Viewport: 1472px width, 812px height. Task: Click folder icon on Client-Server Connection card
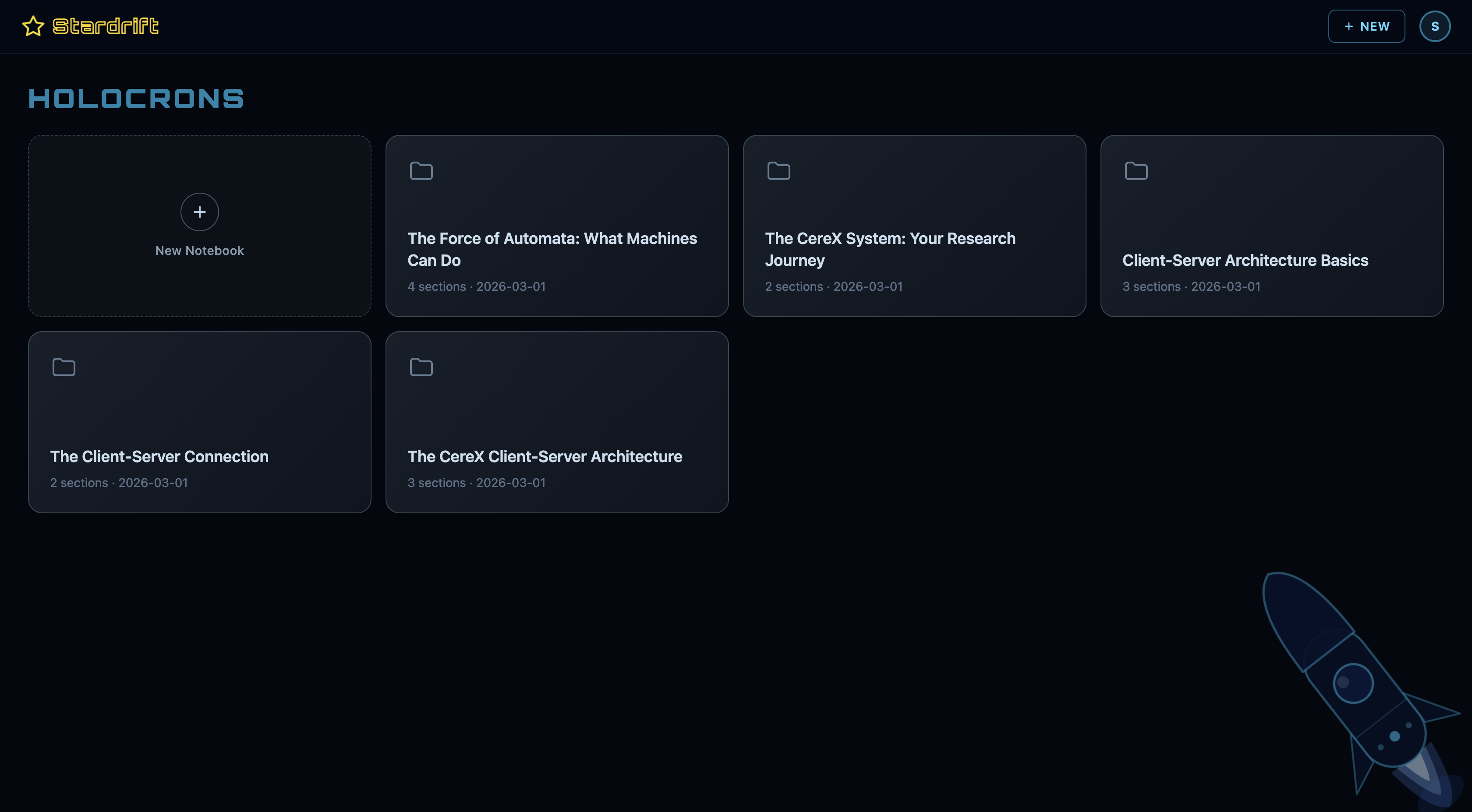(x=64, y=367)
